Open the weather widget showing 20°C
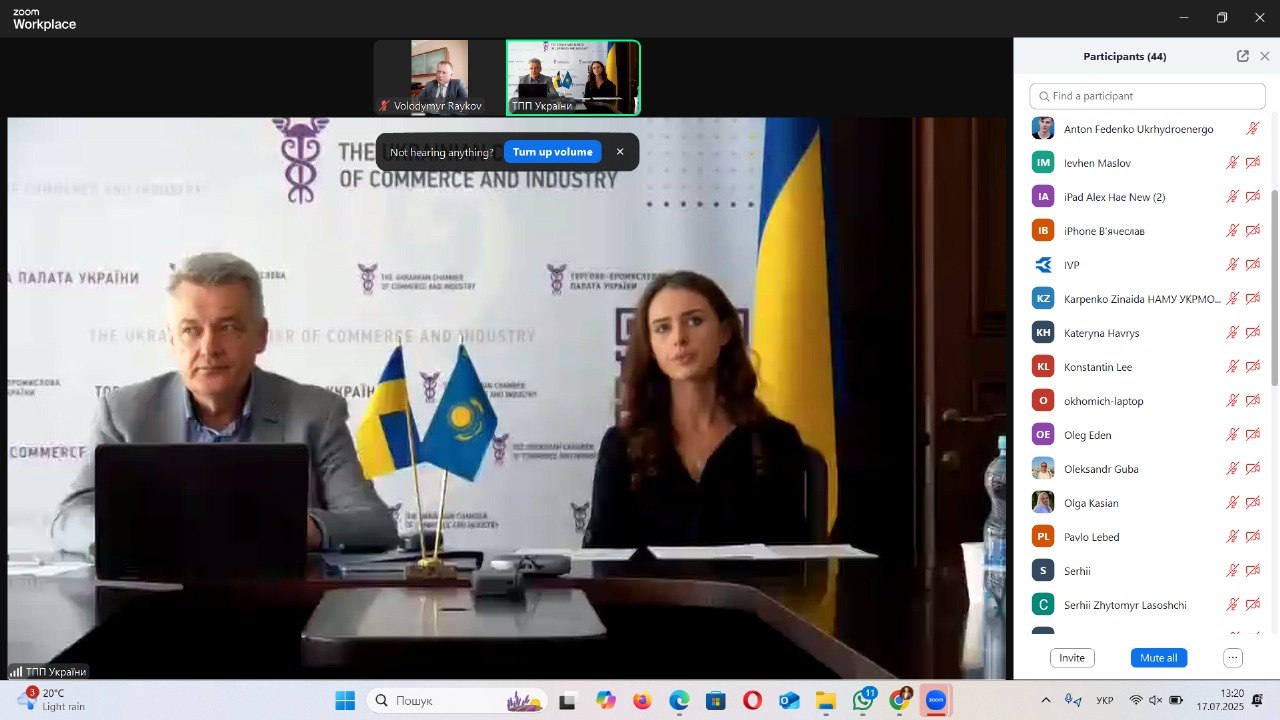The width and height of the screenshot is (1280, 720). point(52,700)
